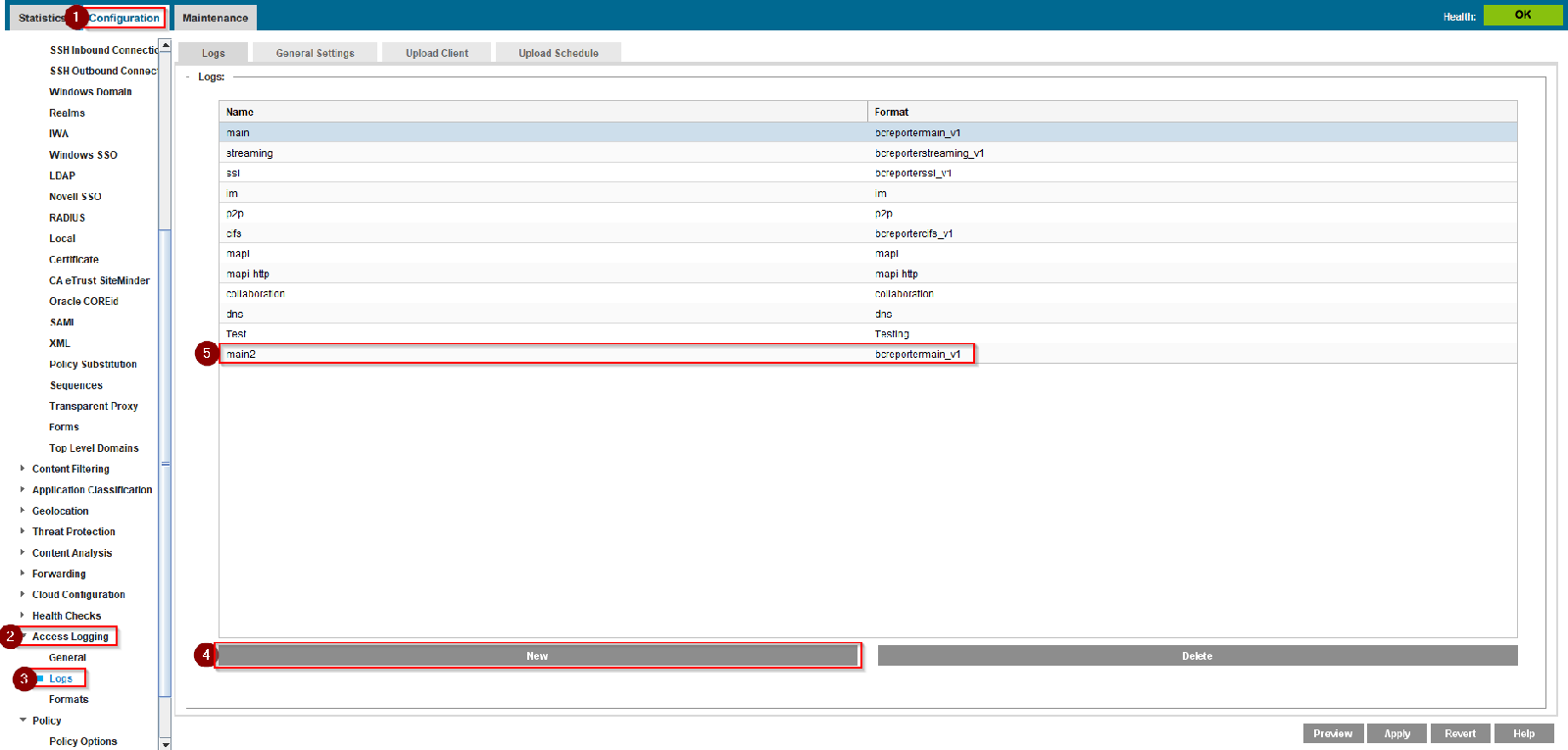Open Formats under Access Logging
This screenshot has height=750, width=1568.
pyautogui.click(x=69, y=699)
